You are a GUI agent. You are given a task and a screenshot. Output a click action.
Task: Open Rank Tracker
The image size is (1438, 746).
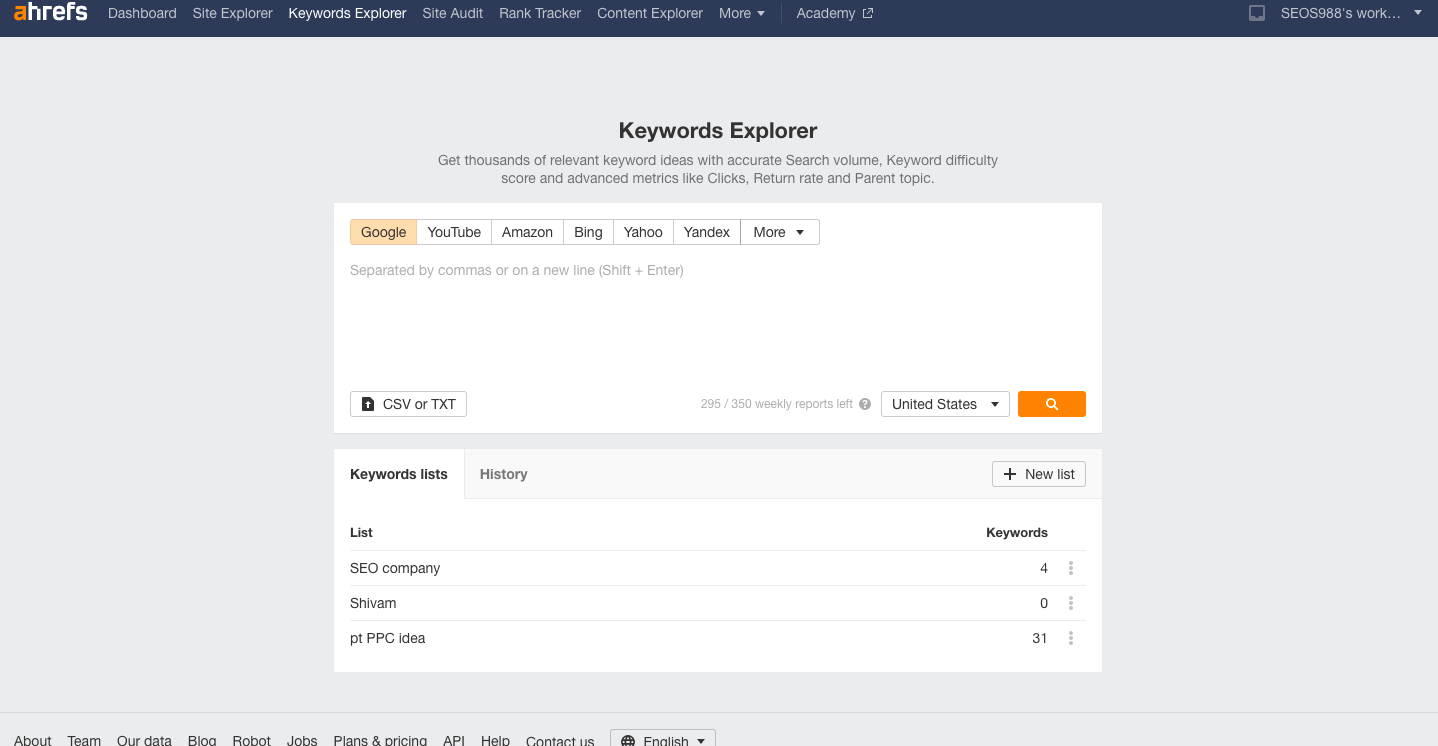[540, 13]
